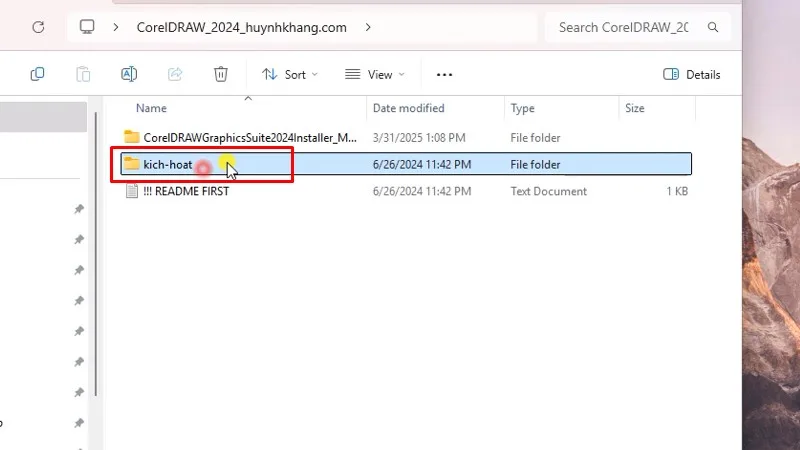This screenshot has width=800, height=450.
Task: Click the Type column header
Action: 522,108
